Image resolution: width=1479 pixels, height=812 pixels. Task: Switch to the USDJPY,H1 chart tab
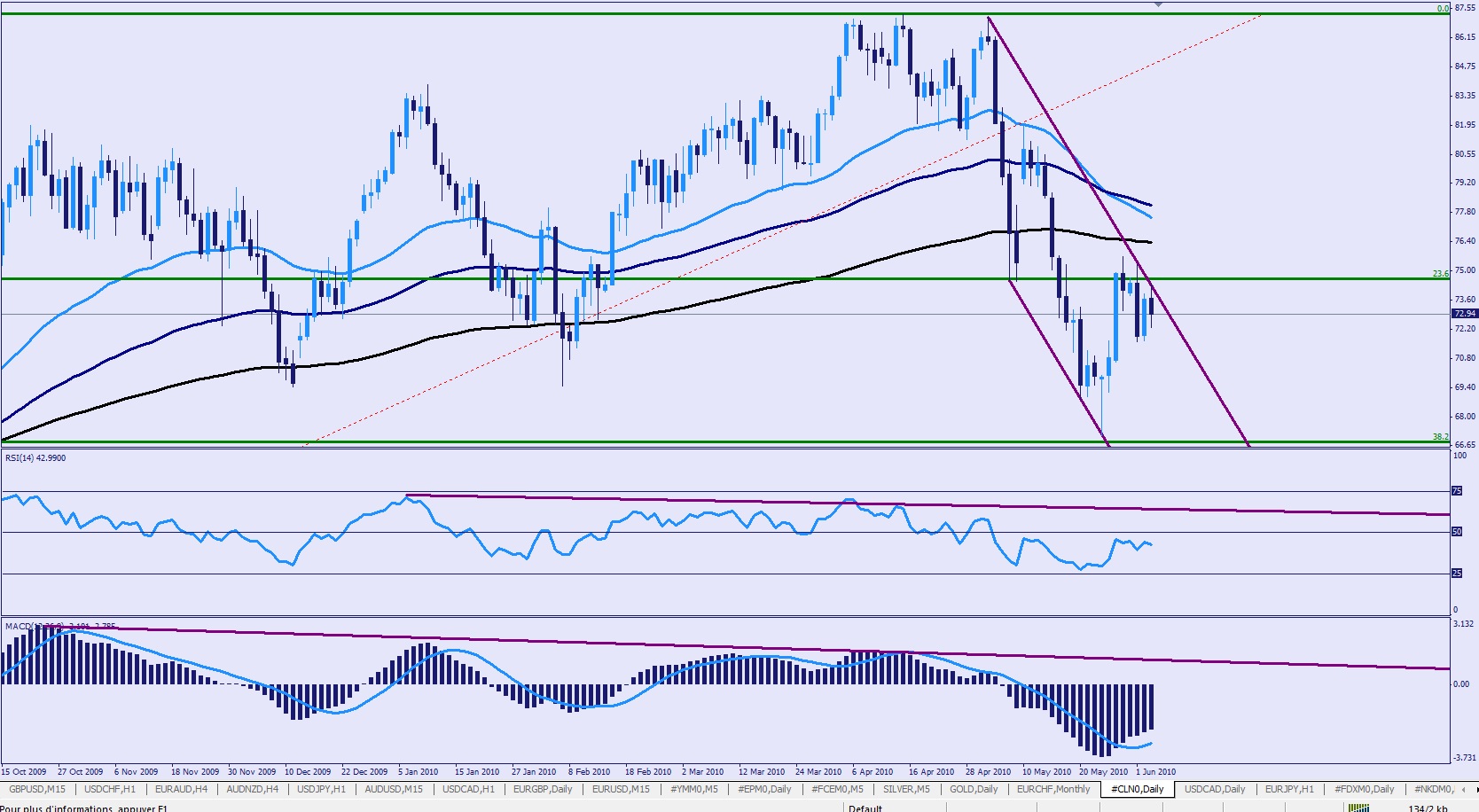click(322, 789)
